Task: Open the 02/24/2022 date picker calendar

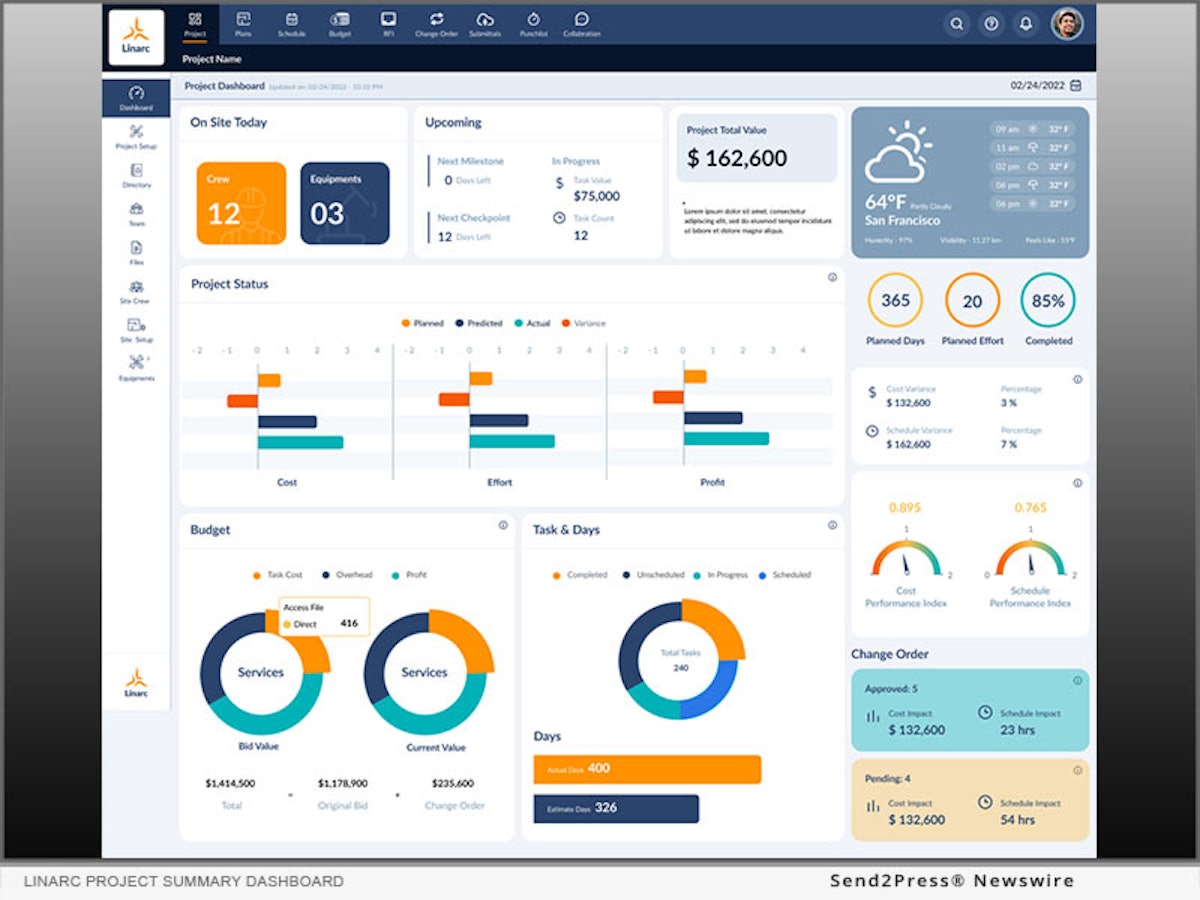Action: pos(1074,86)
